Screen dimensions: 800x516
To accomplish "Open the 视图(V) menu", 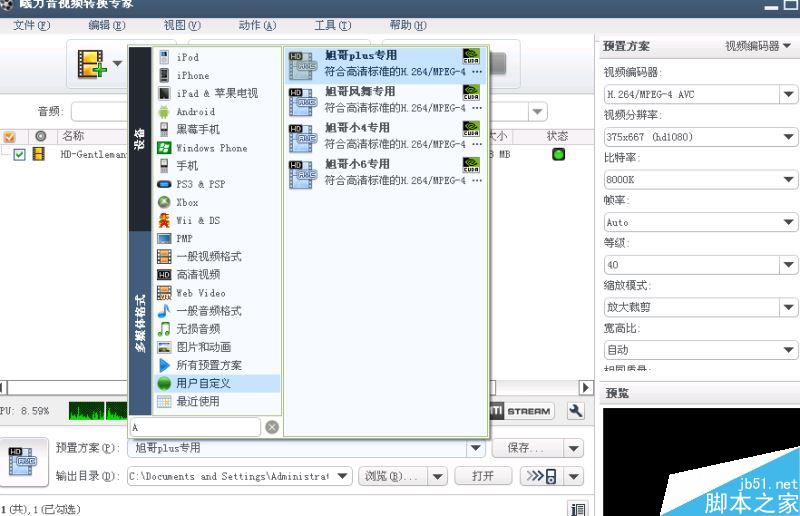I will [x=182, y=25].
